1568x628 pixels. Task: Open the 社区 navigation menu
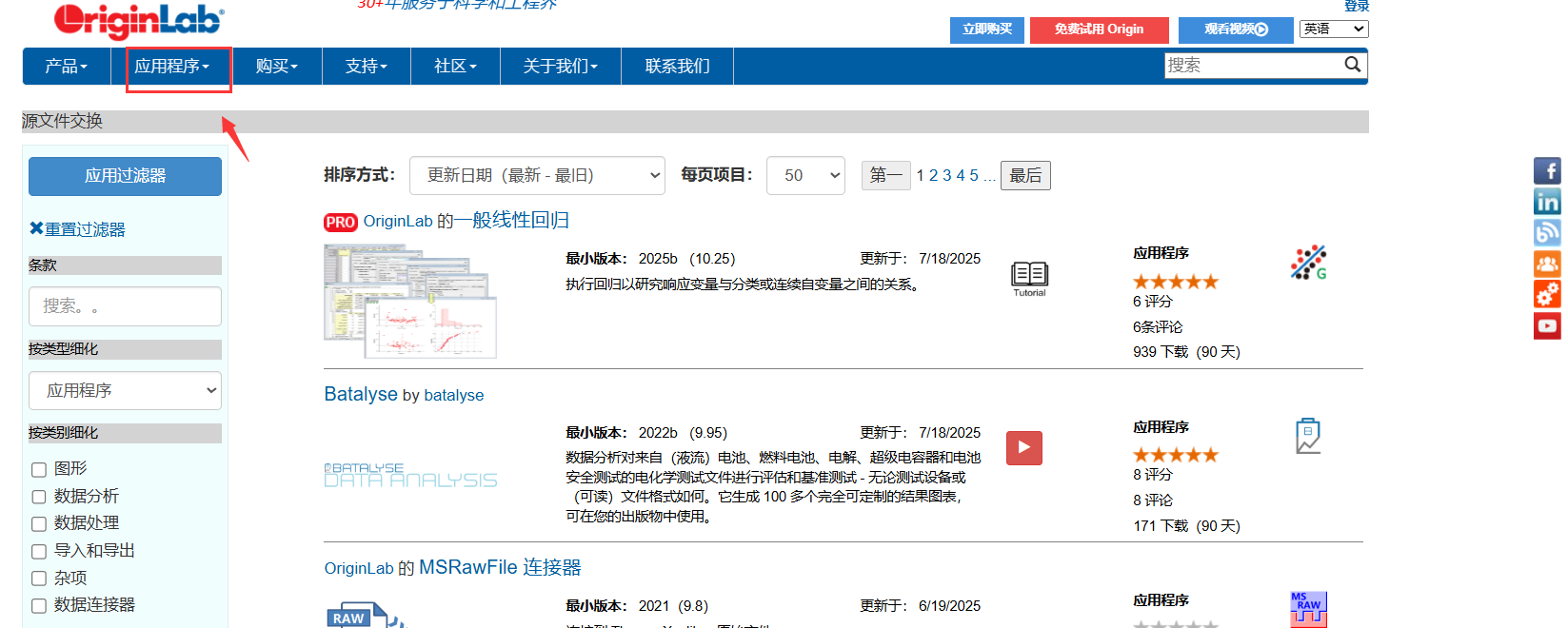coord(455,66)
